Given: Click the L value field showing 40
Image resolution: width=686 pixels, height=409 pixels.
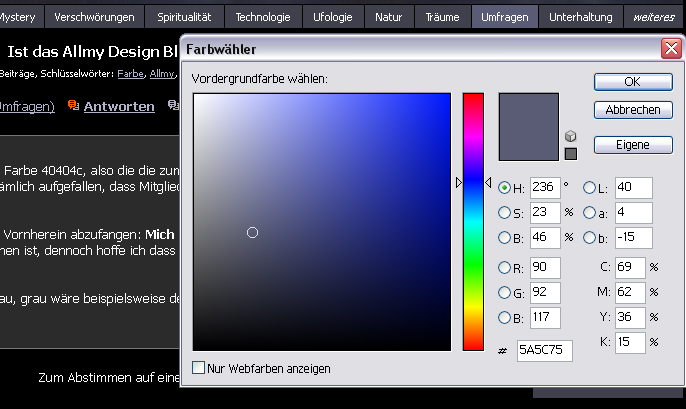Looking at the screenshot, I should click(x=634, y=188).
